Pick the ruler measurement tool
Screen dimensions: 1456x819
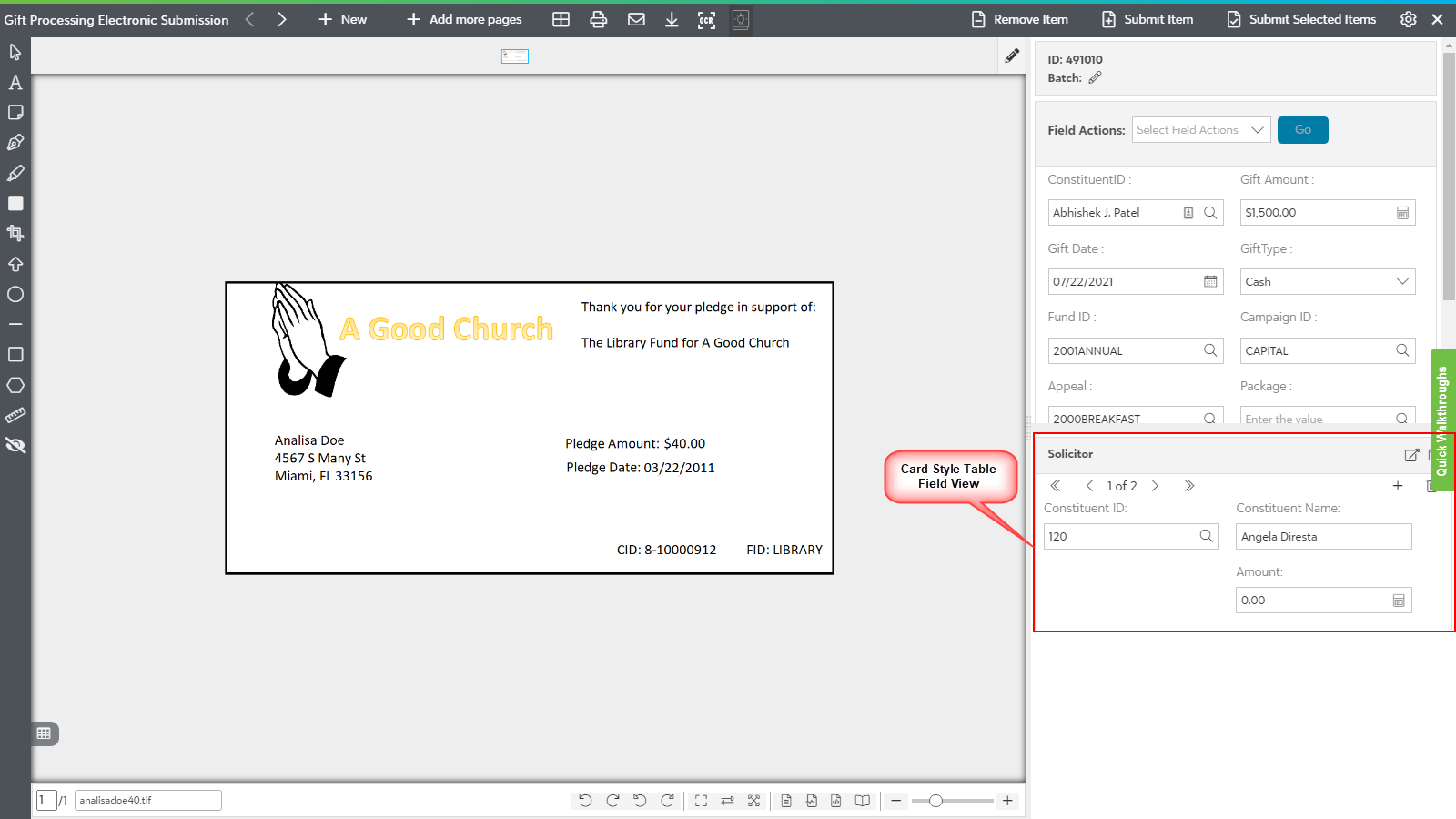[15, 416]
